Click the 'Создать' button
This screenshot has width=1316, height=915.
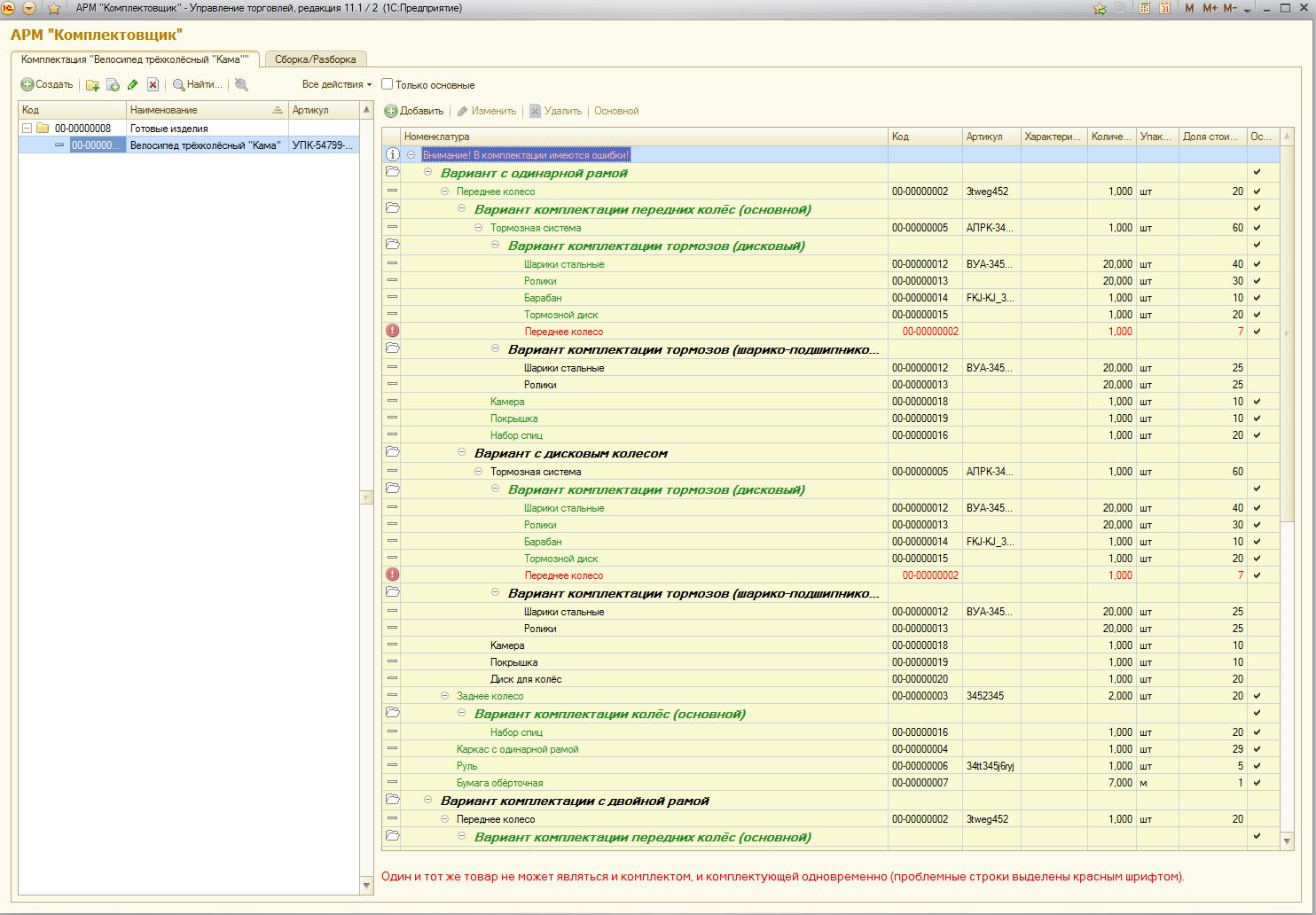tap(47, 85)
